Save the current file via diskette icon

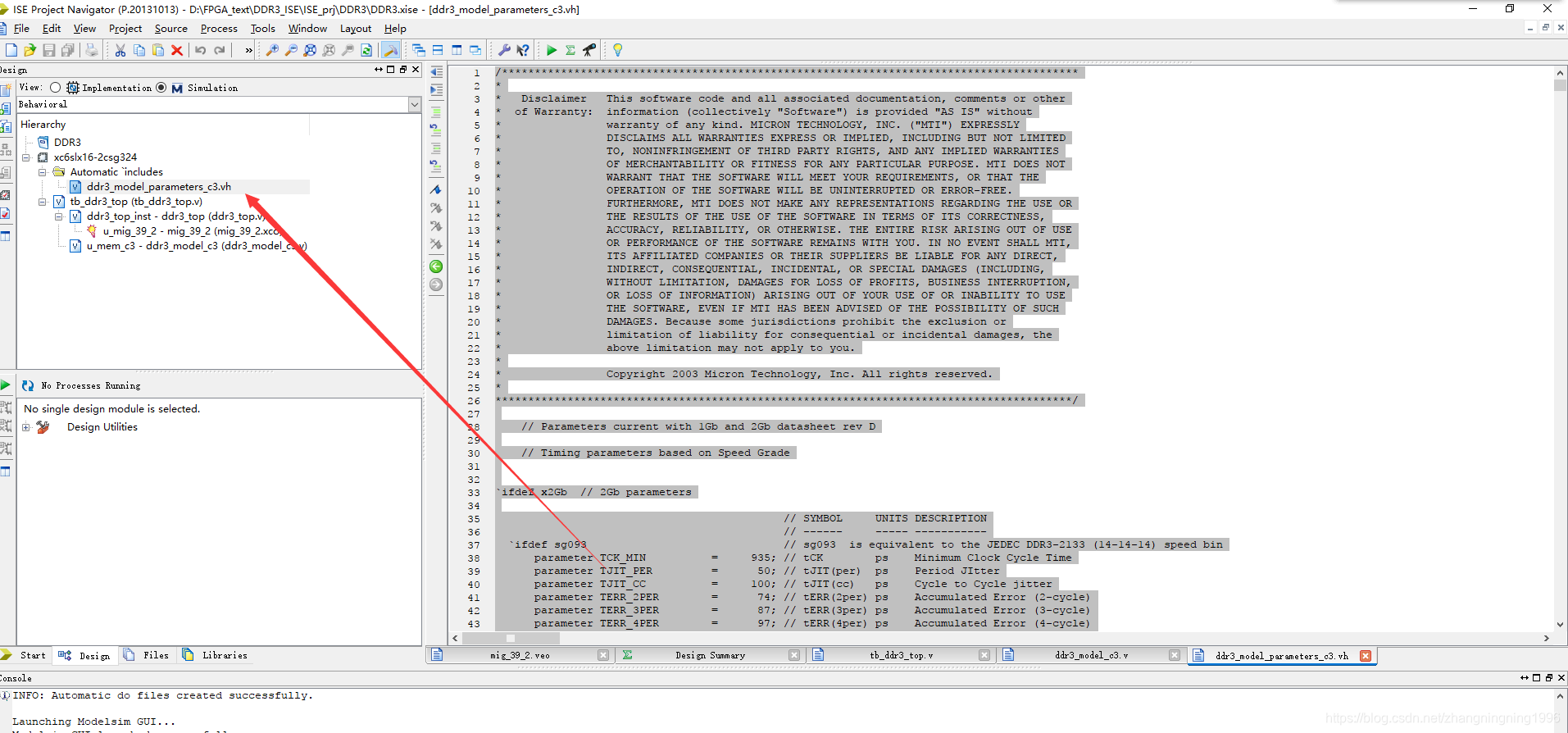tap(49, 50)
